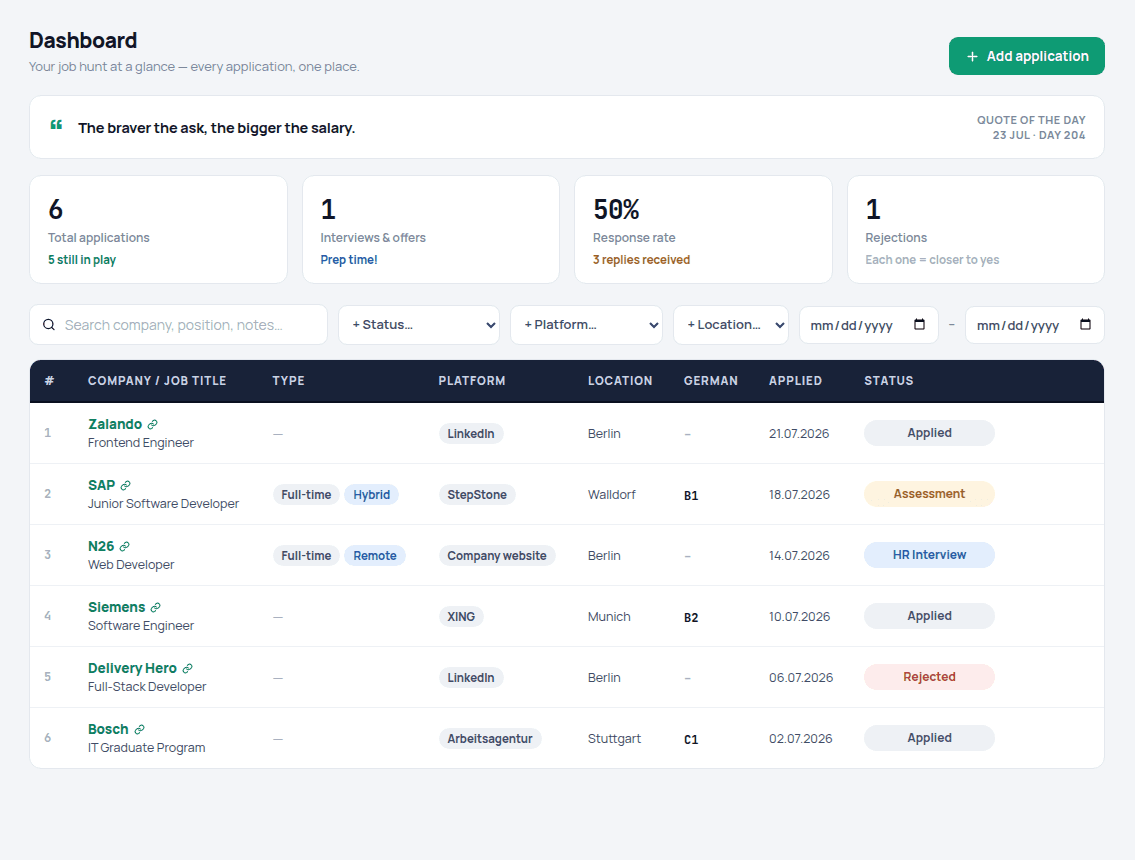Click the Total applications card
Viewport: 1135px width, 860px height.
point(159,229)
